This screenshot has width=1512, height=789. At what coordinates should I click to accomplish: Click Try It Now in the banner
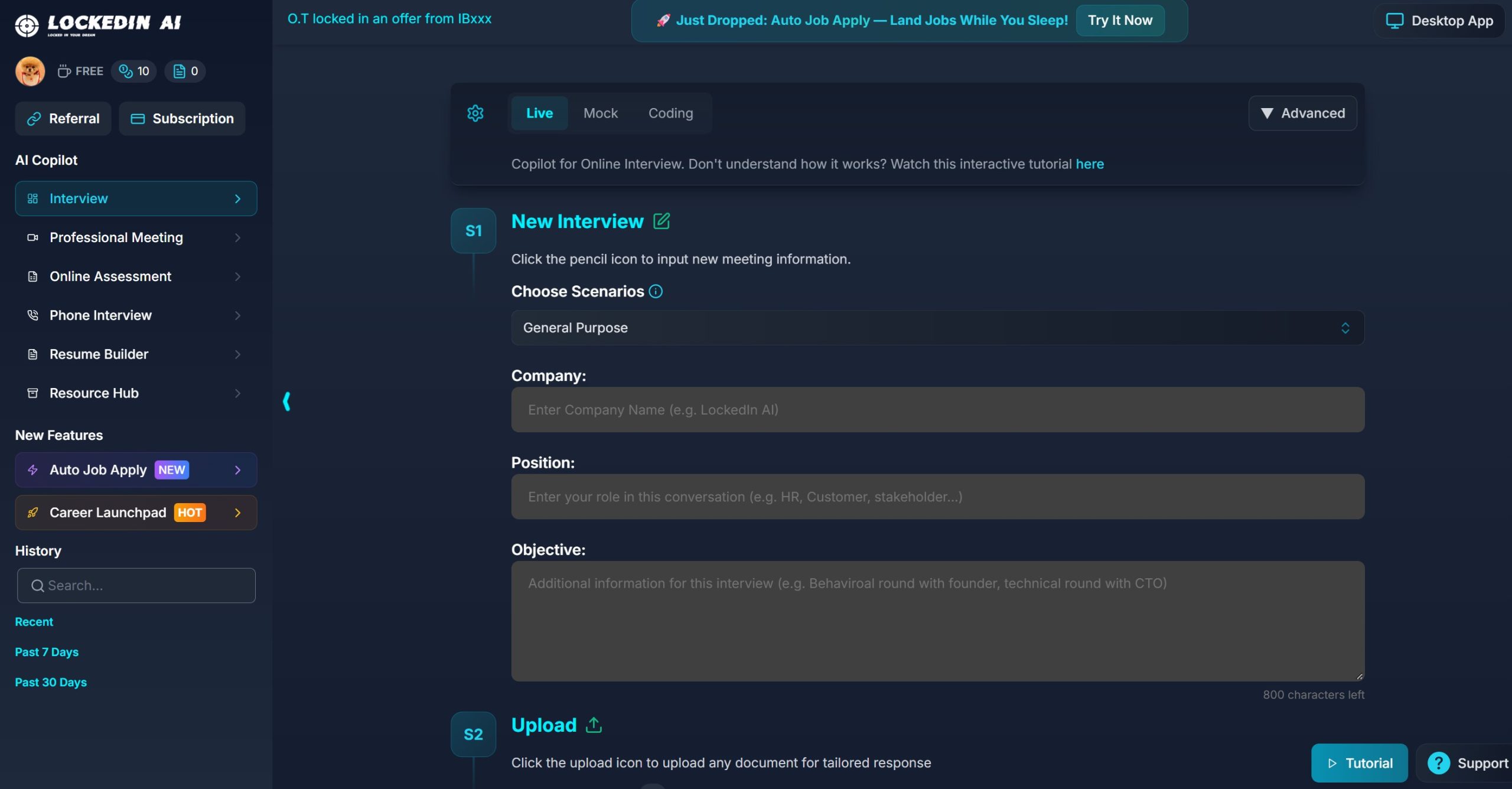pyautogui.click(x=1120, y=21)
